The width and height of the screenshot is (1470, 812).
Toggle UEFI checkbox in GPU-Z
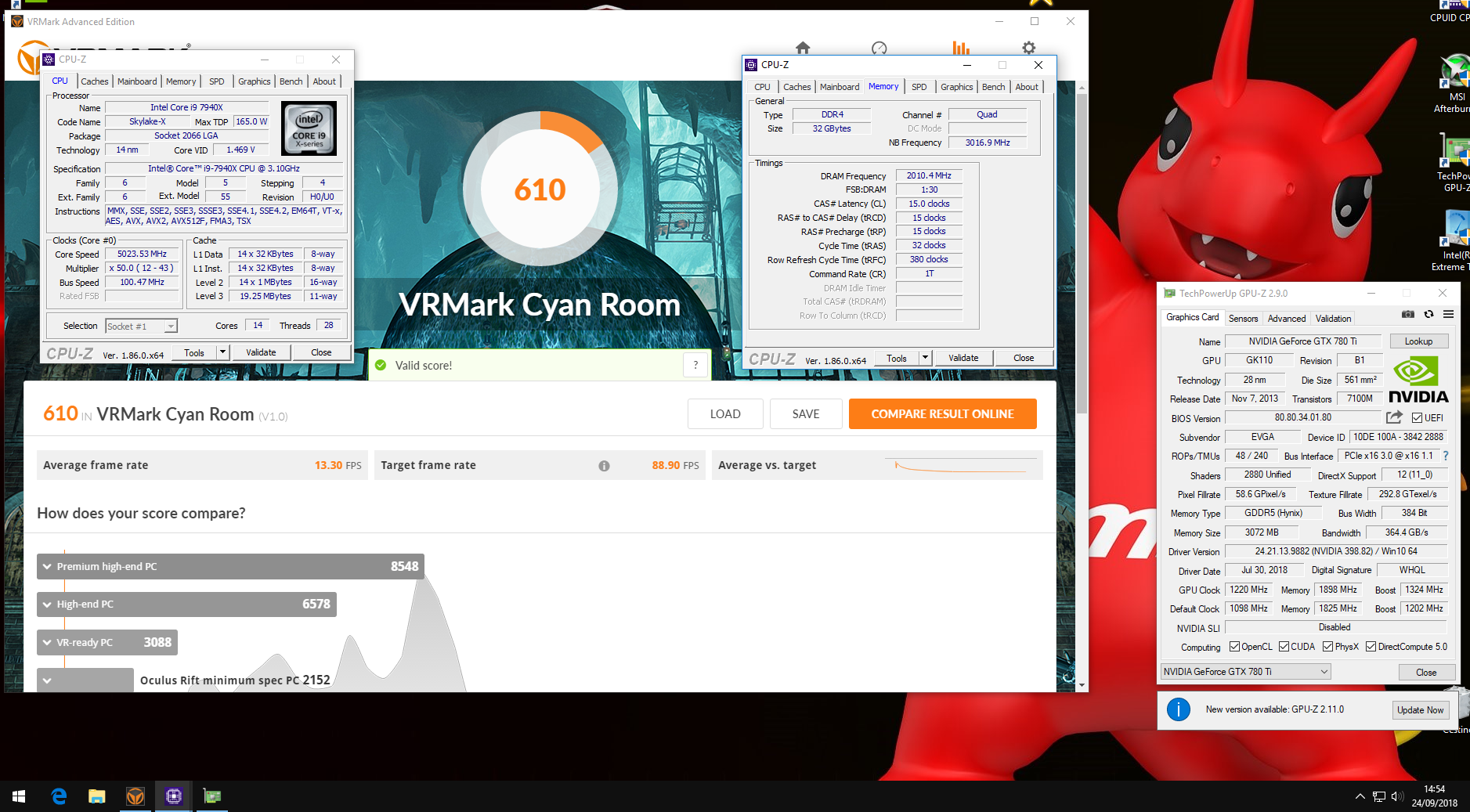pyautogui.click(x=1418, y=418)
